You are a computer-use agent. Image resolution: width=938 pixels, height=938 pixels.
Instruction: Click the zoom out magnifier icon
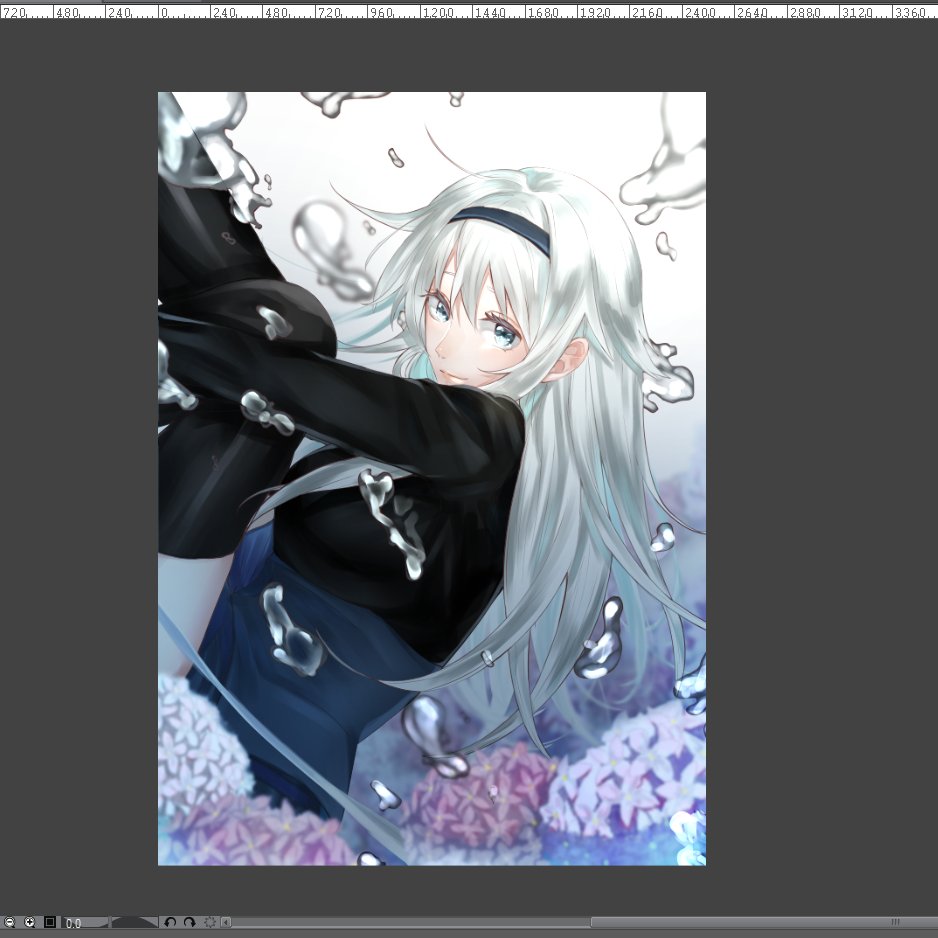(x=10, y=922)
